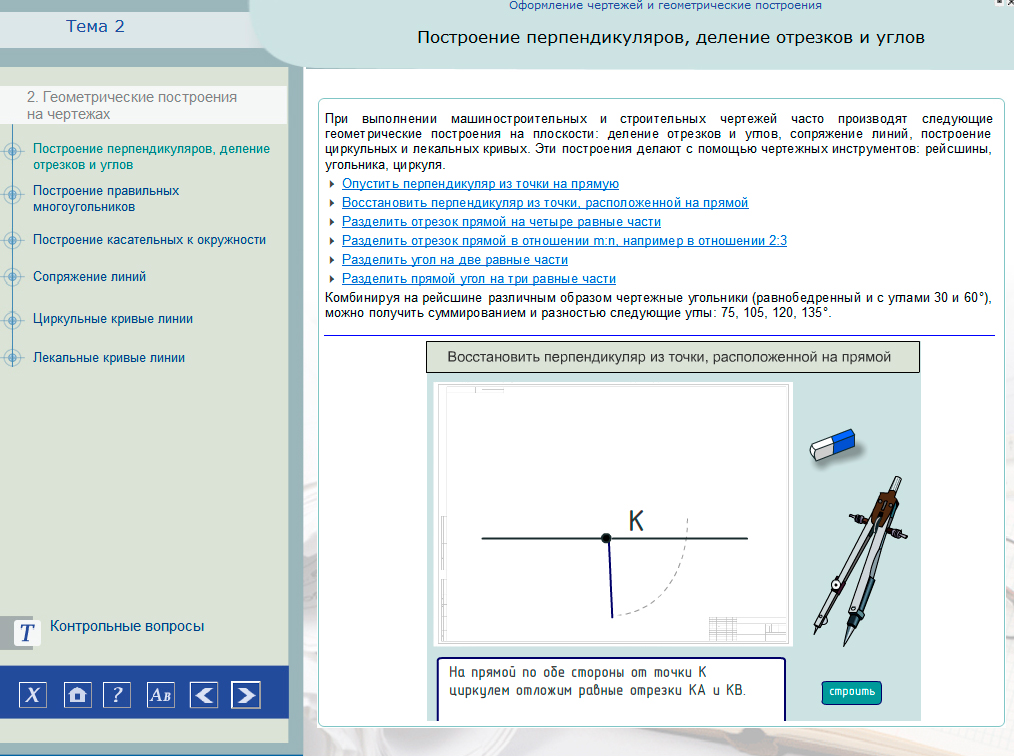The width and height of the screenshot is (1014, 756).
Task: Click arrow before Опустить перпендикуляр link
Action: [332, 184]
